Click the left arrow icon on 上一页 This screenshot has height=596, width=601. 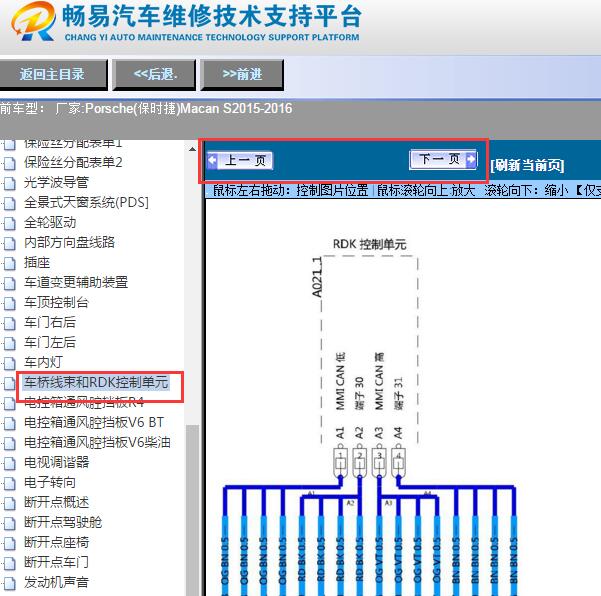click(212, 161)
